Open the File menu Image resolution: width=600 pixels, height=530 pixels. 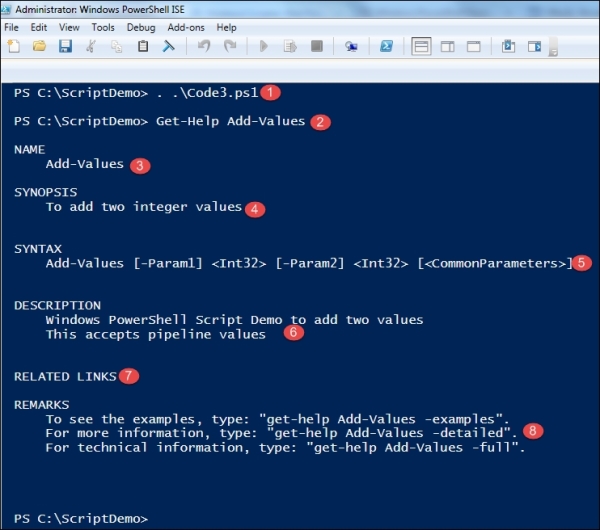(12, 27)
